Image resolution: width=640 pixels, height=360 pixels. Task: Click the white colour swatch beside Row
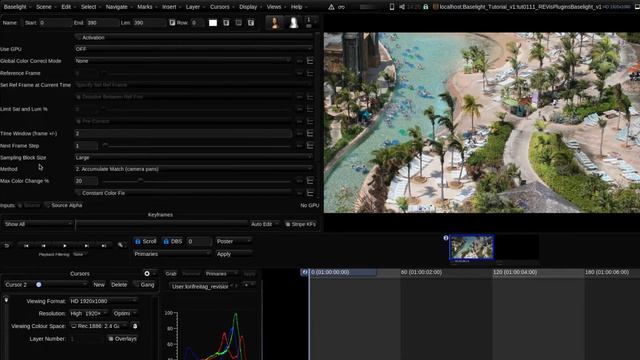(x=213, y=23)
